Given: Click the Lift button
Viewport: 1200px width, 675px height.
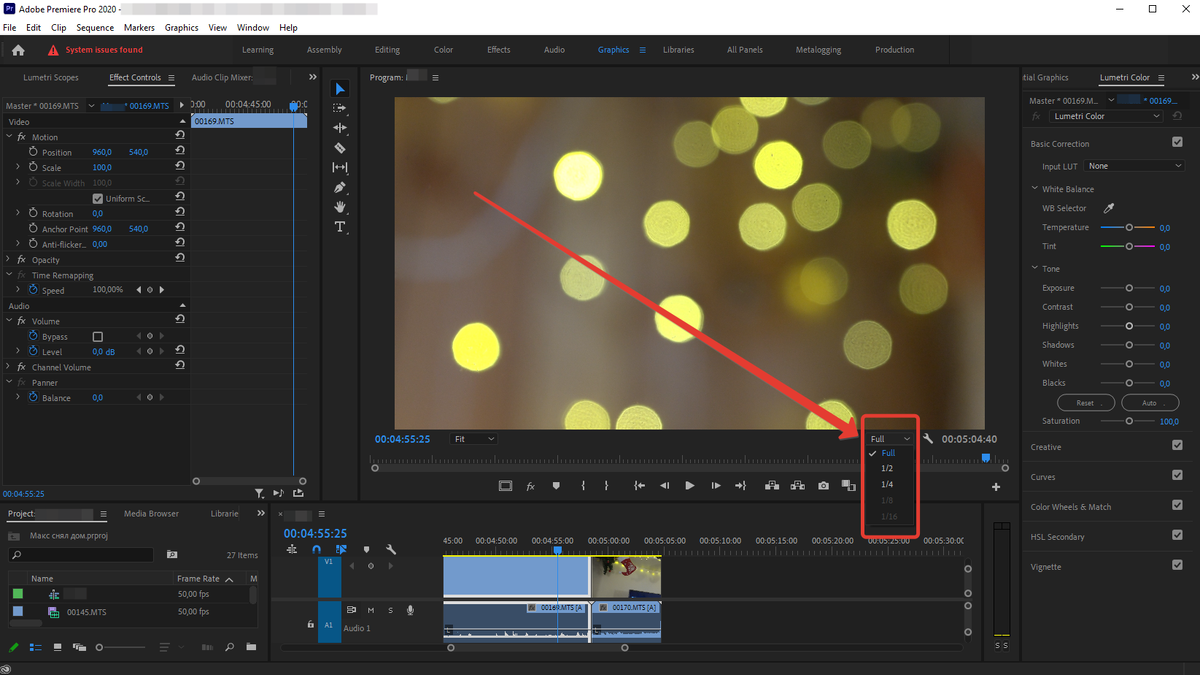Looking at the screenshot, I should click(x=772, y=486).
